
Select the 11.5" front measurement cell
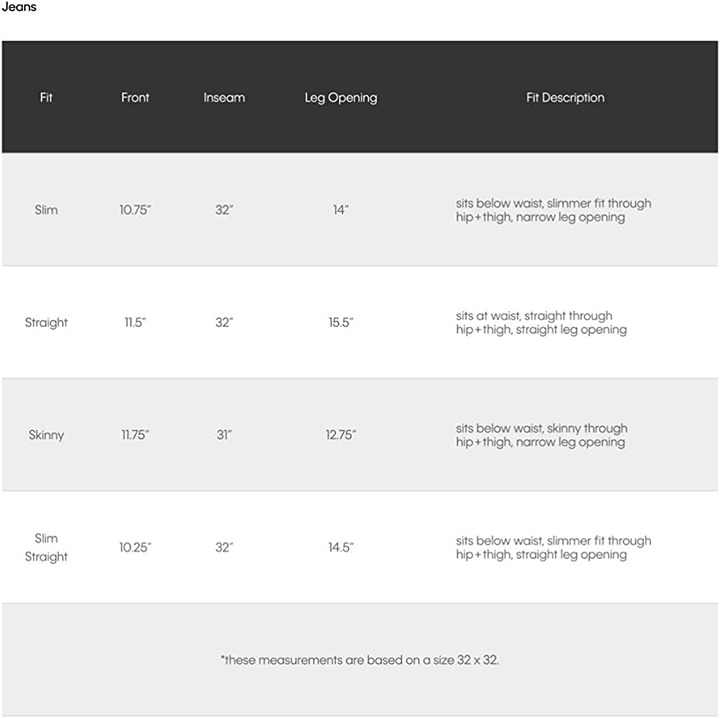click(x=135, y=322)
